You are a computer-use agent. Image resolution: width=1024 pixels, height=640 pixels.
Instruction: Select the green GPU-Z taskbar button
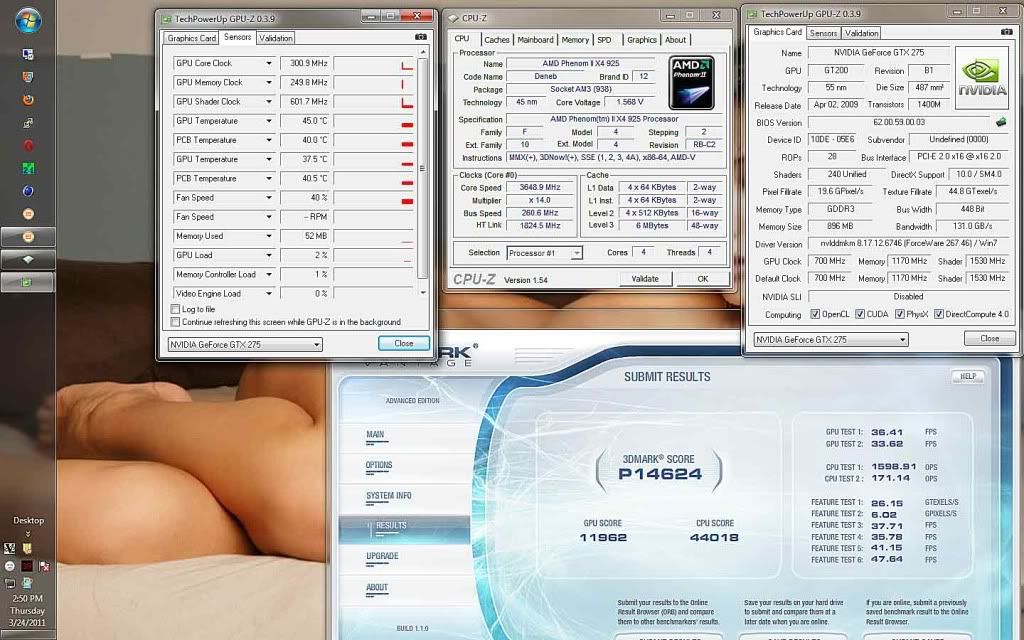click(x=28, y=282)
